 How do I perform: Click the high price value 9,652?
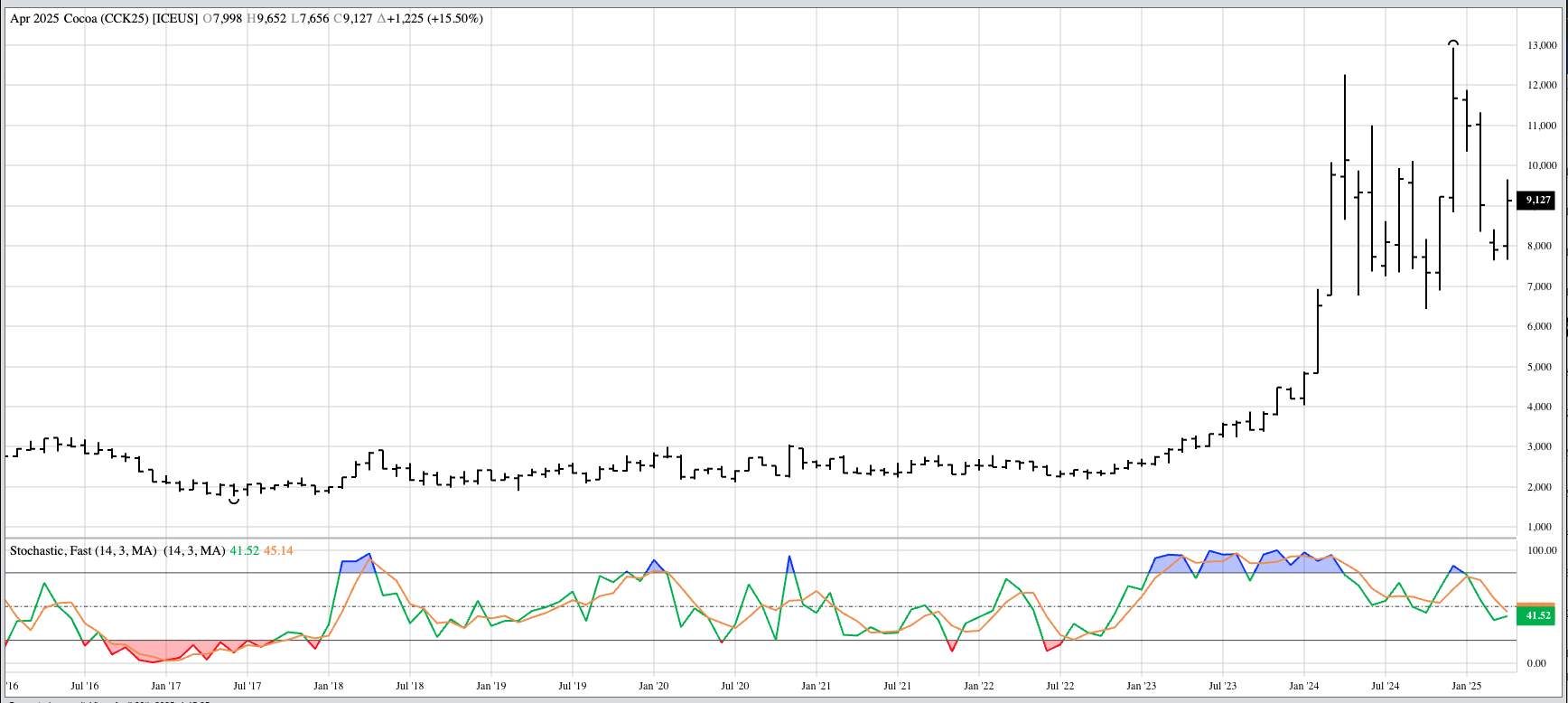click(x=271, y=18)
